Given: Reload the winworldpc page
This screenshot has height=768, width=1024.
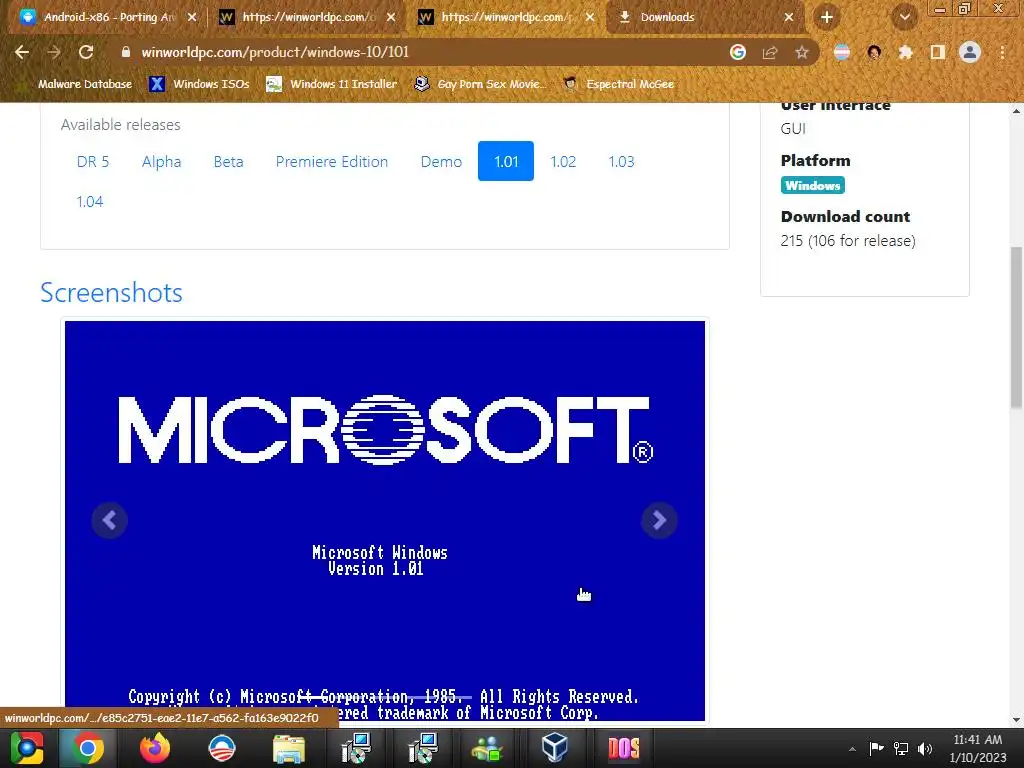Looking at the screenshot, I should [86, 52].
